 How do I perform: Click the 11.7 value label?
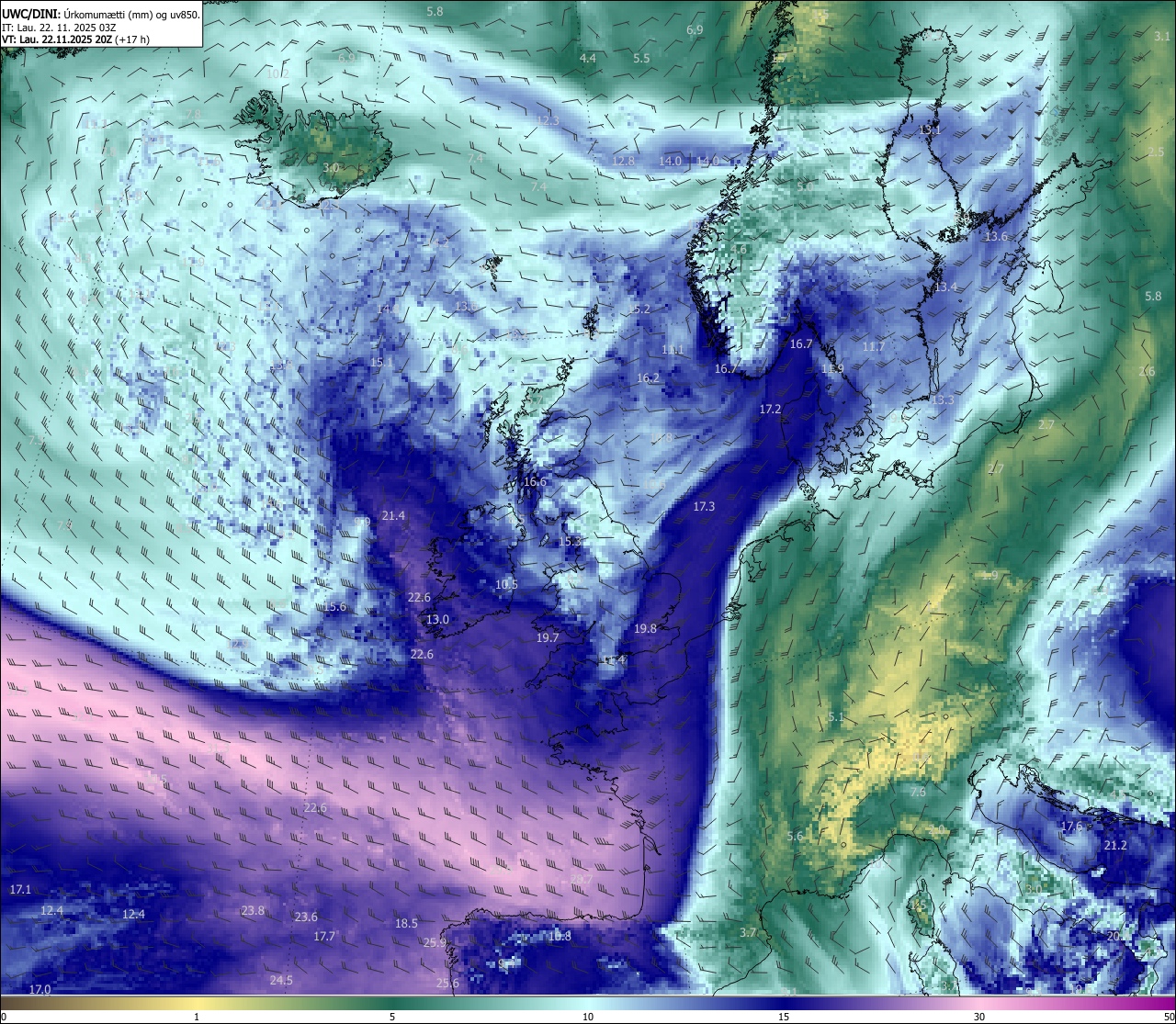tap(874, 347)
